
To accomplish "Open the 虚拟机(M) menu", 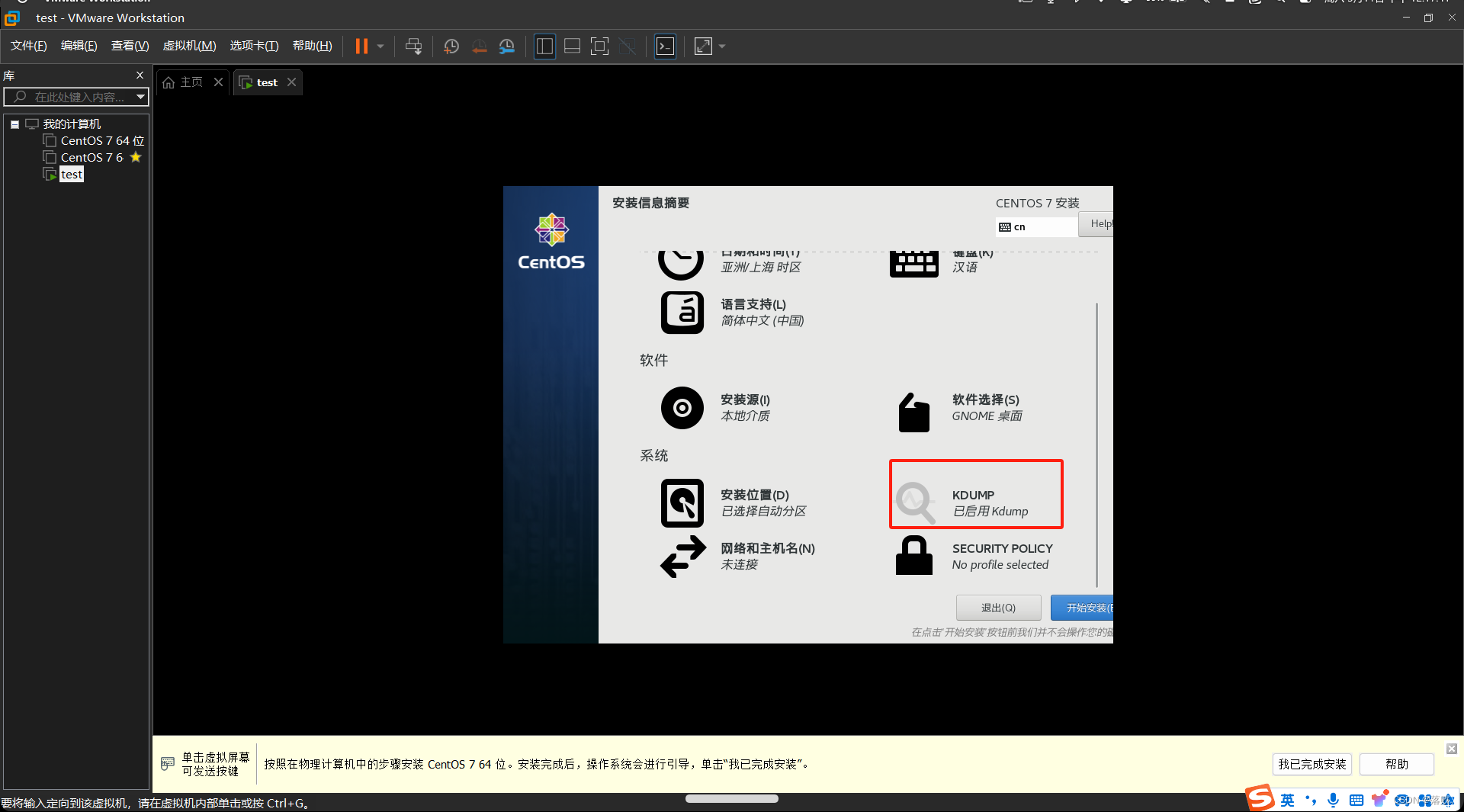I will pyautogui.click(x=190, y=46).
